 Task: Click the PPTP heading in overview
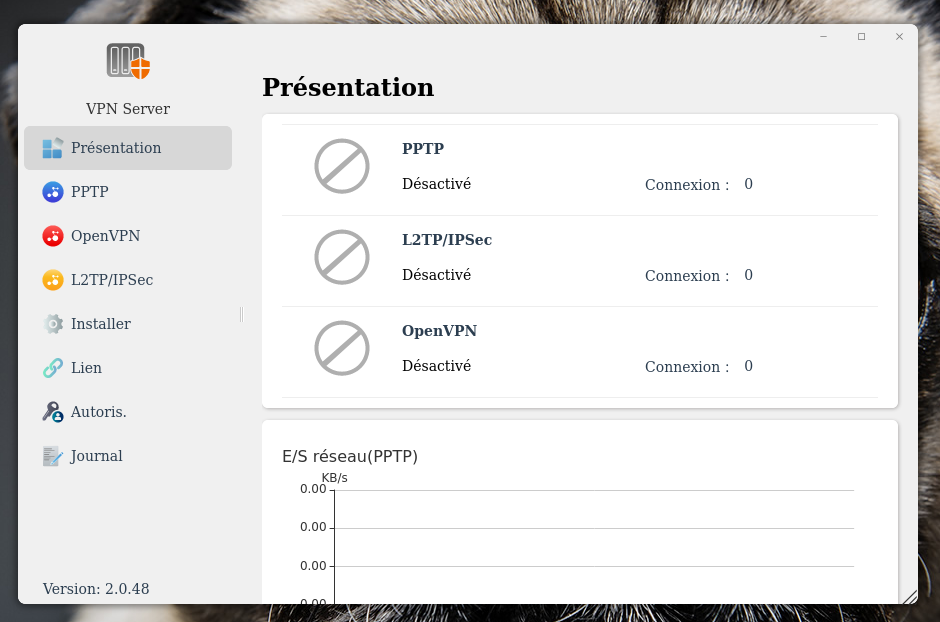(x=423, y=149)
